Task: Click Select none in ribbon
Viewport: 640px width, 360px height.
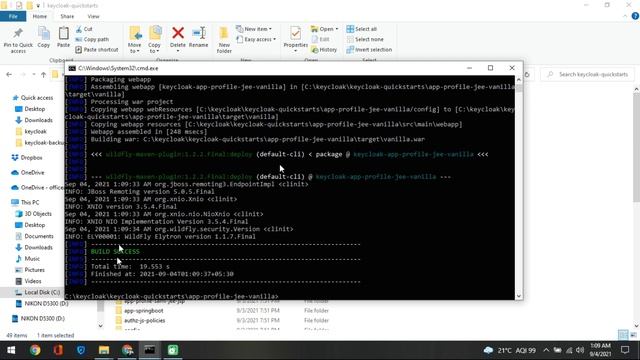Action: pos(365,39)
